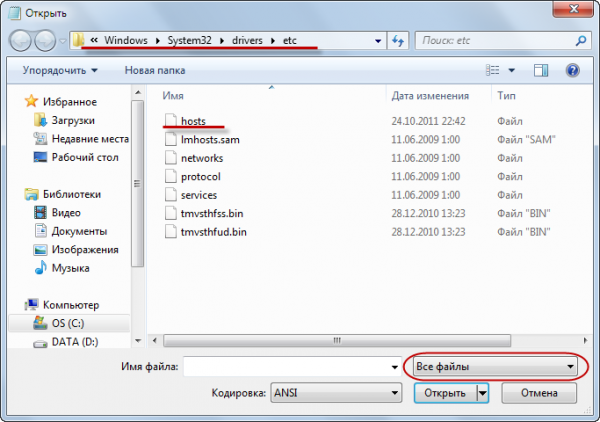
Task: Sort by Дата изменения column header
Action: coord(430,96)
